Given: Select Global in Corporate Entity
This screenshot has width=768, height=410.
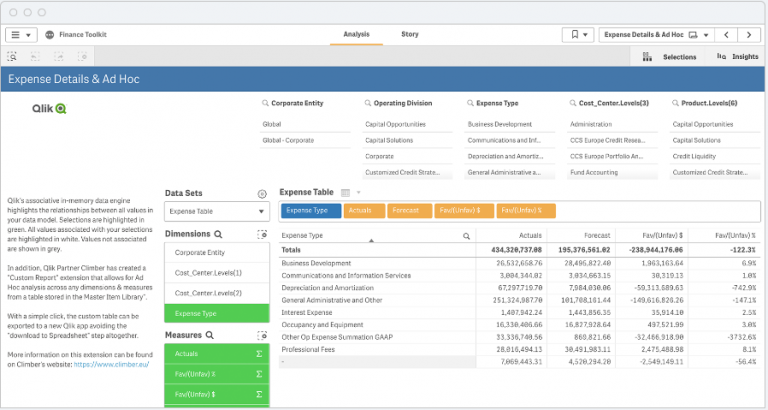Looking at the screenshot, I should coord(305,124).
